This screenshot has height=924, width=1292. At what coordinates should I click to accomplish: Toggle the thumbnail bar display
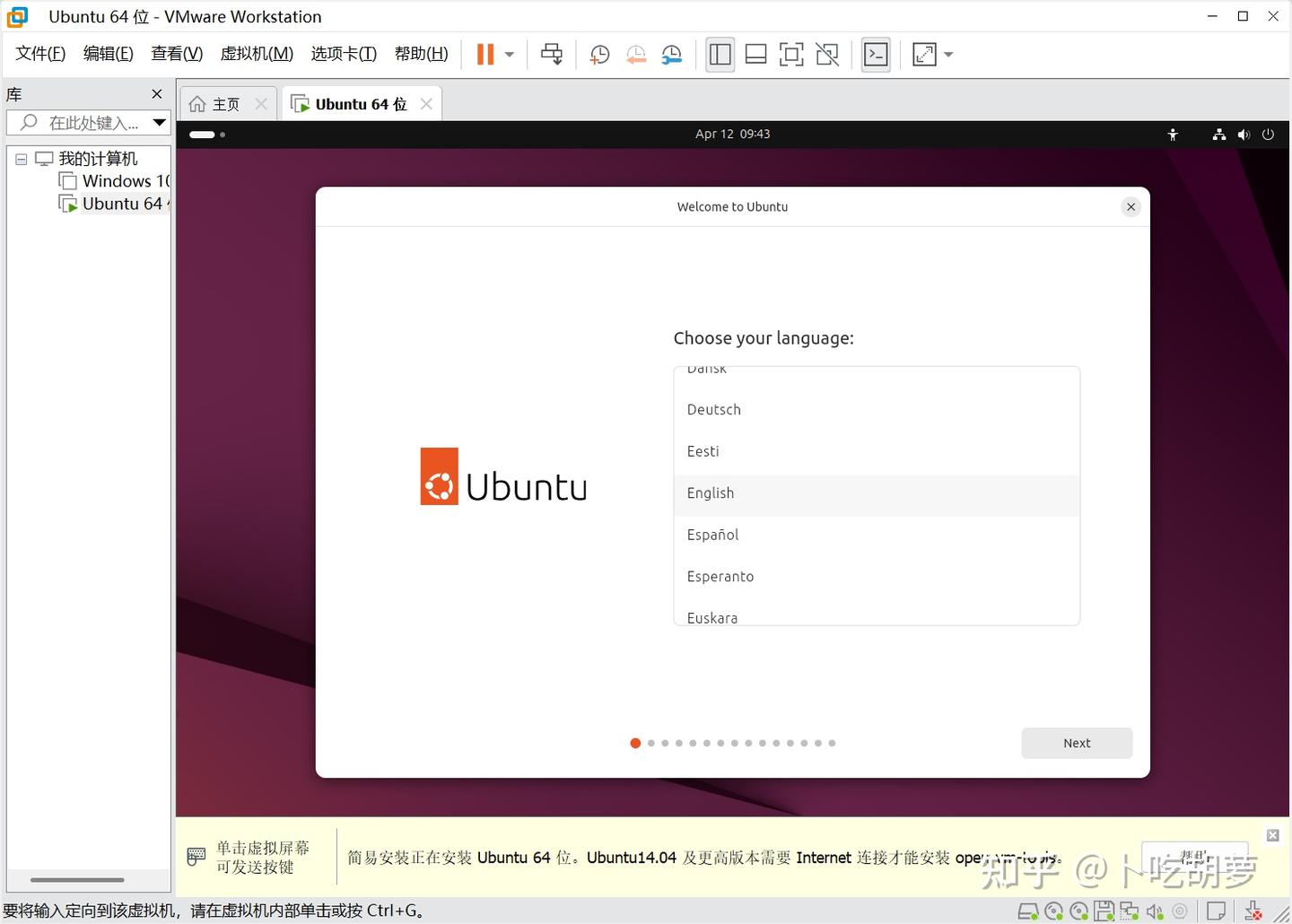[x=755, y=54]
